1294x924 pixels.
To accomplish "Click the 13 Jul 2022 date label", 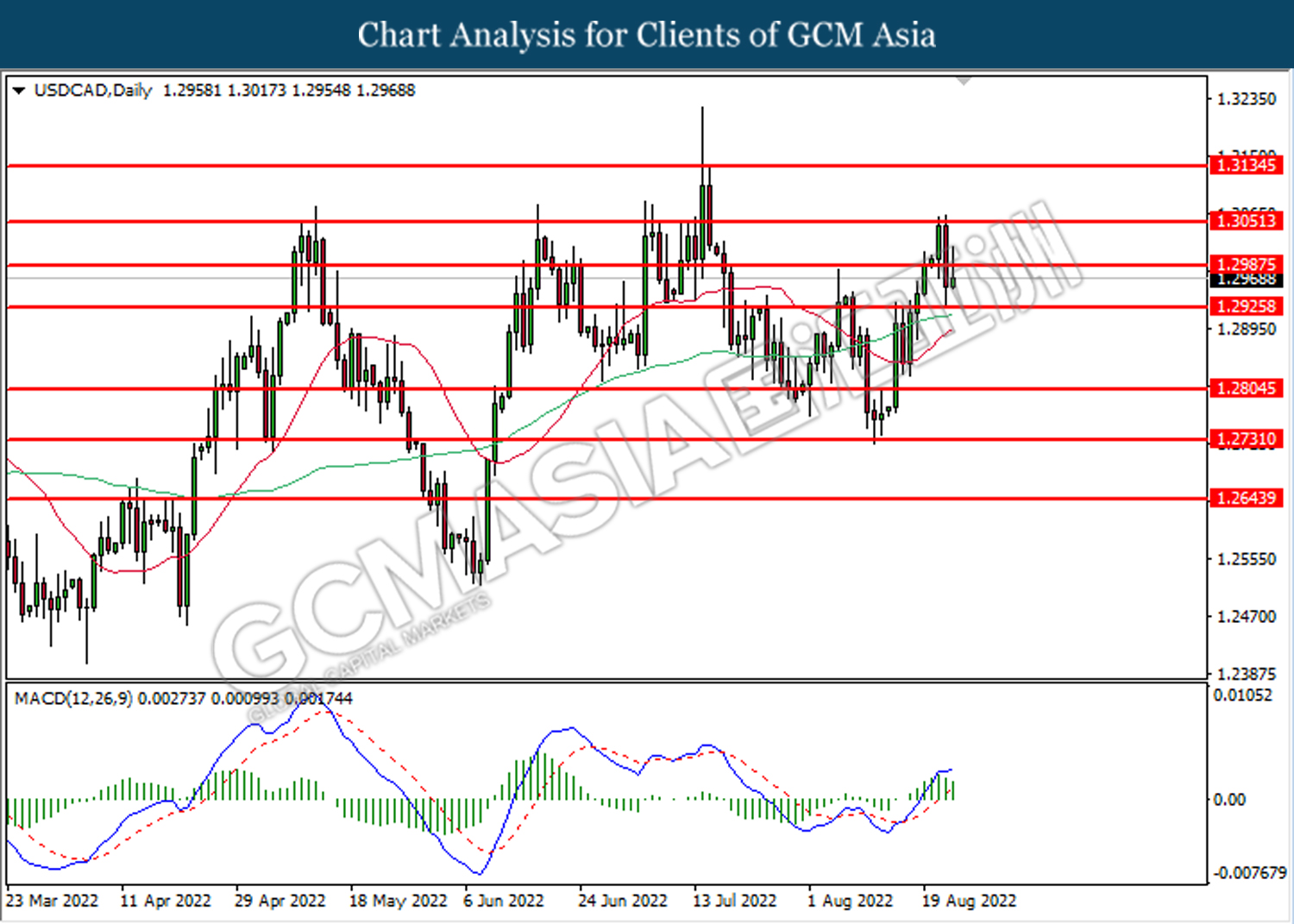I will pyautogui.click(x=735, y=901).
